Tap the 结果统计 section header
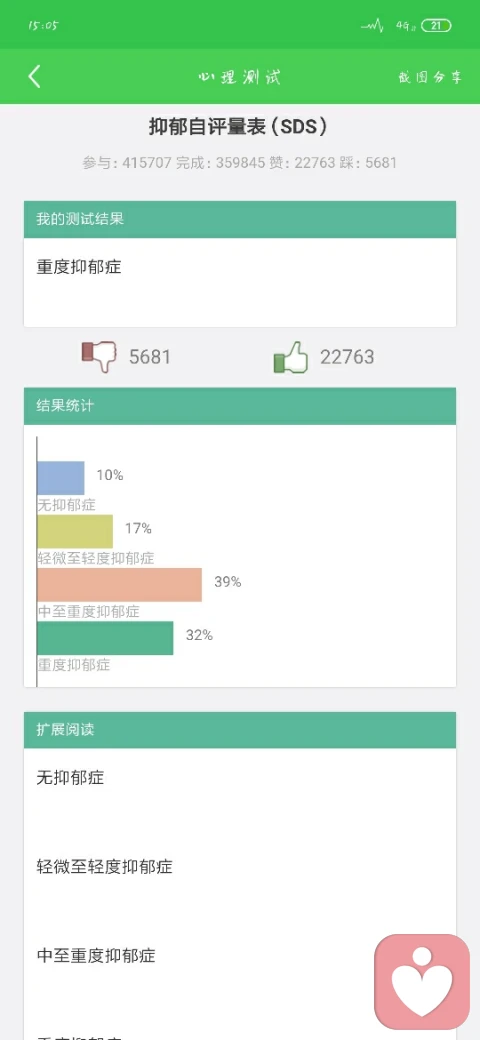Viewport: 480px width, 1040px height. [240, 406]
